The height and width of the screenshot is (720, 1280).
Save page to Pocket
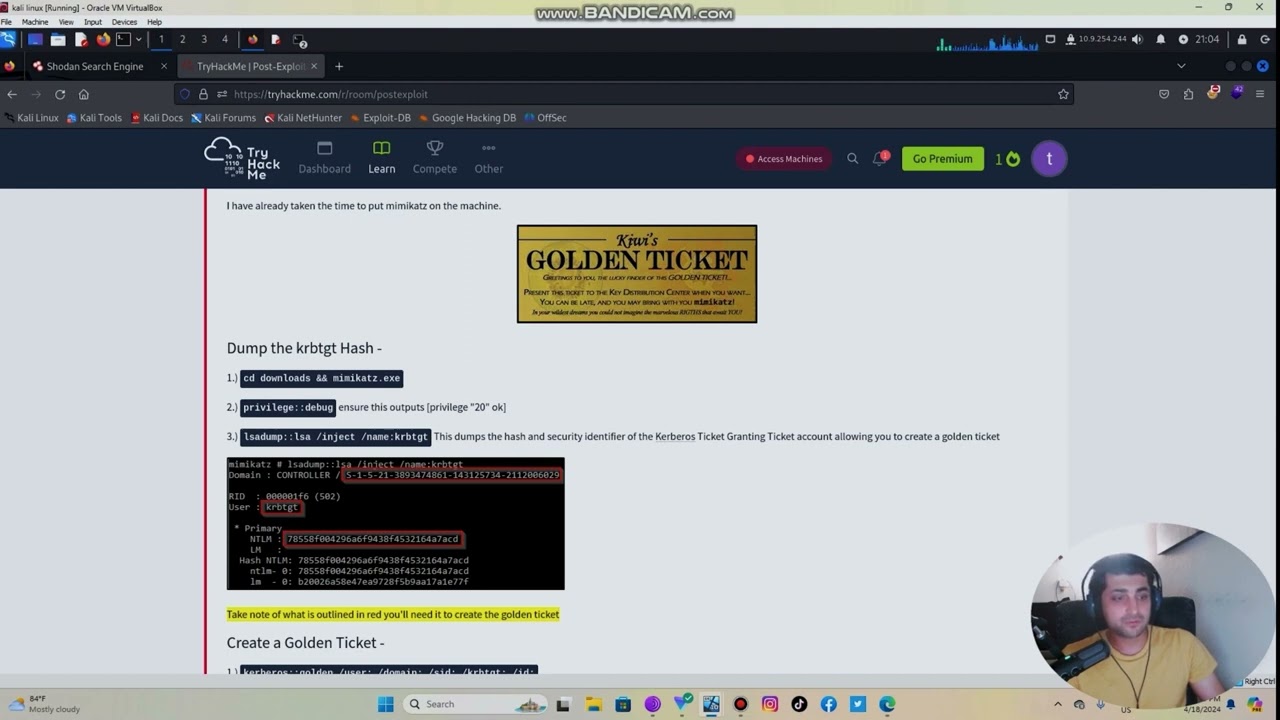click(x=1164, y=94)
